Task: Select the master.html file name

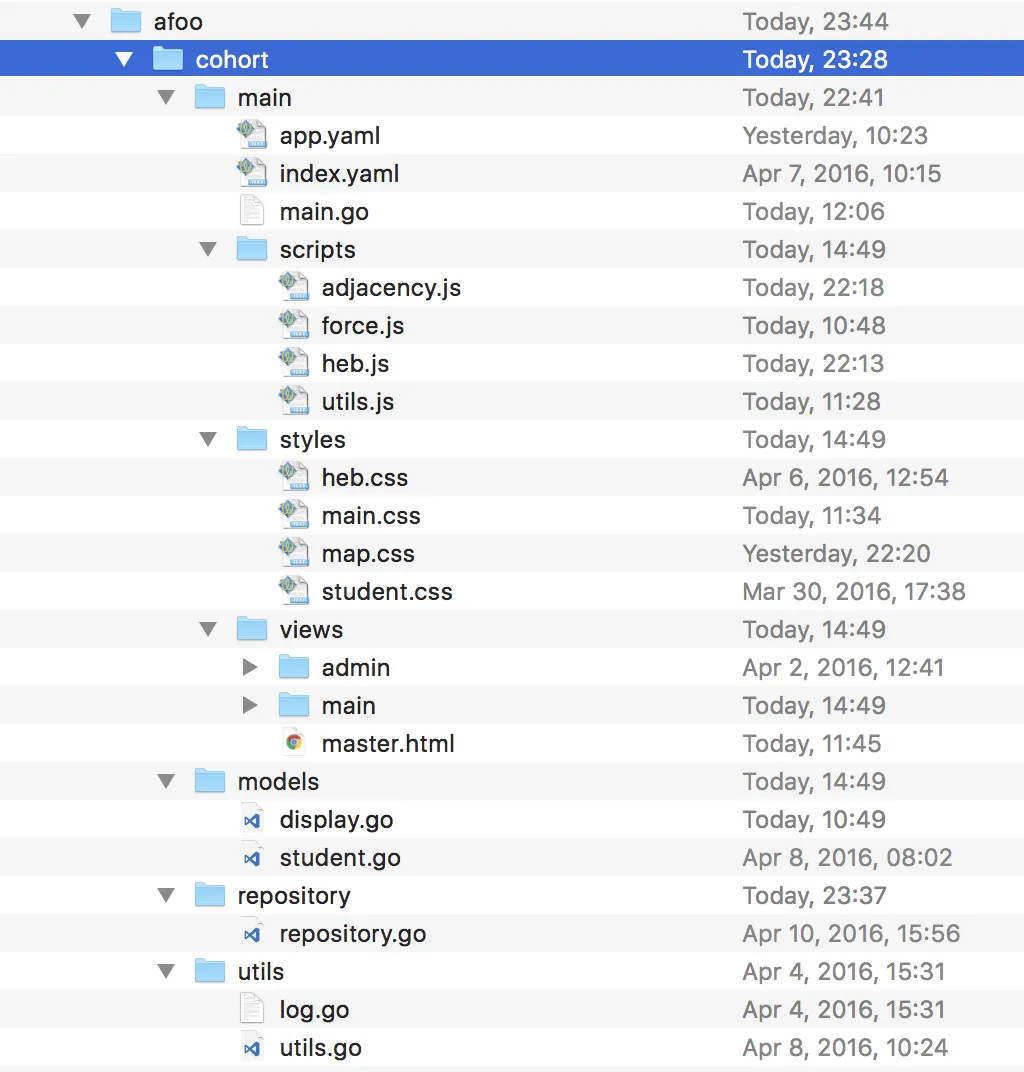Action: pyautogui.click(x=388, y=744)
